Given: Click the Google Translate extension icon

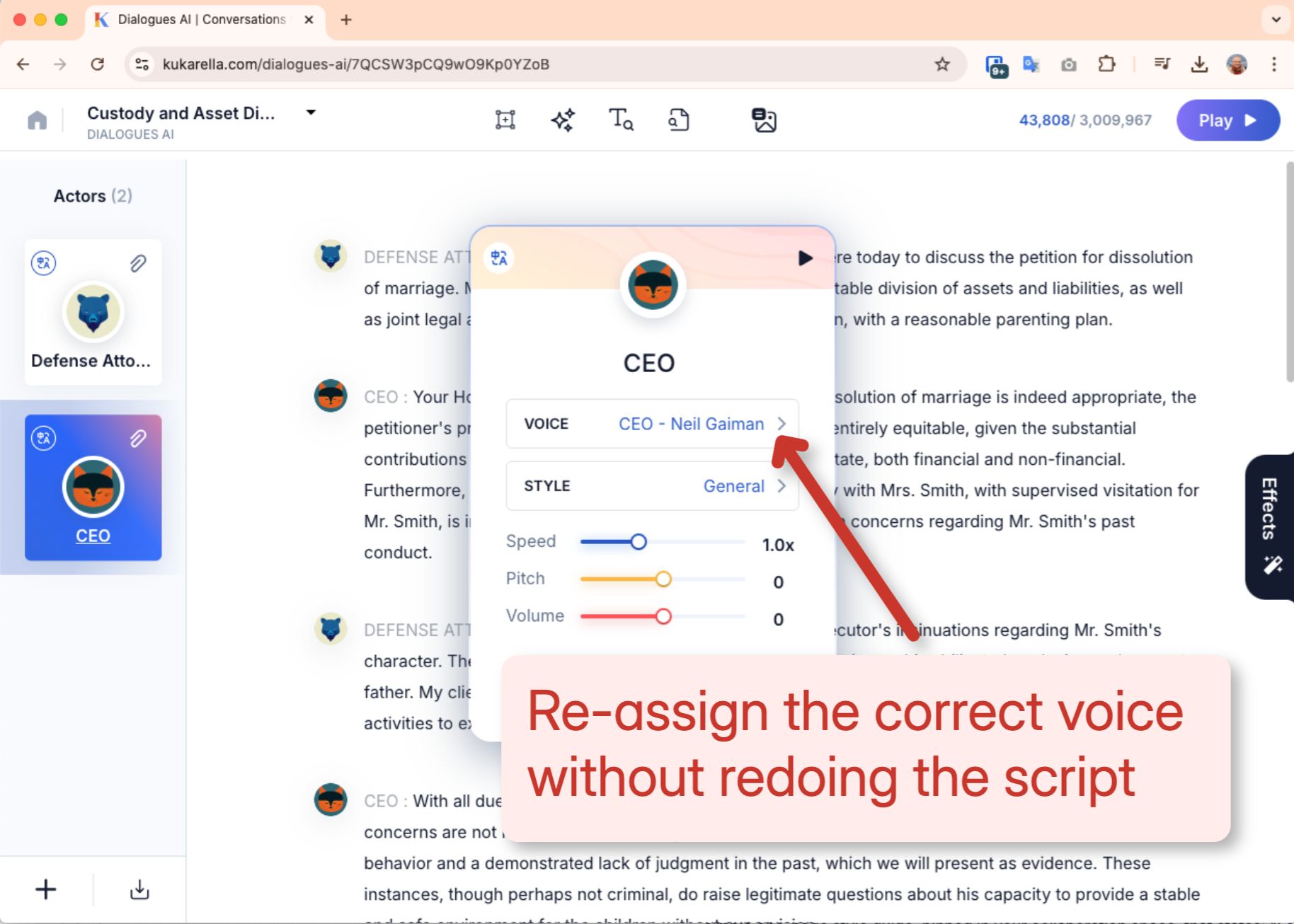Looking at the screenshot, I should click(1031, 64).
